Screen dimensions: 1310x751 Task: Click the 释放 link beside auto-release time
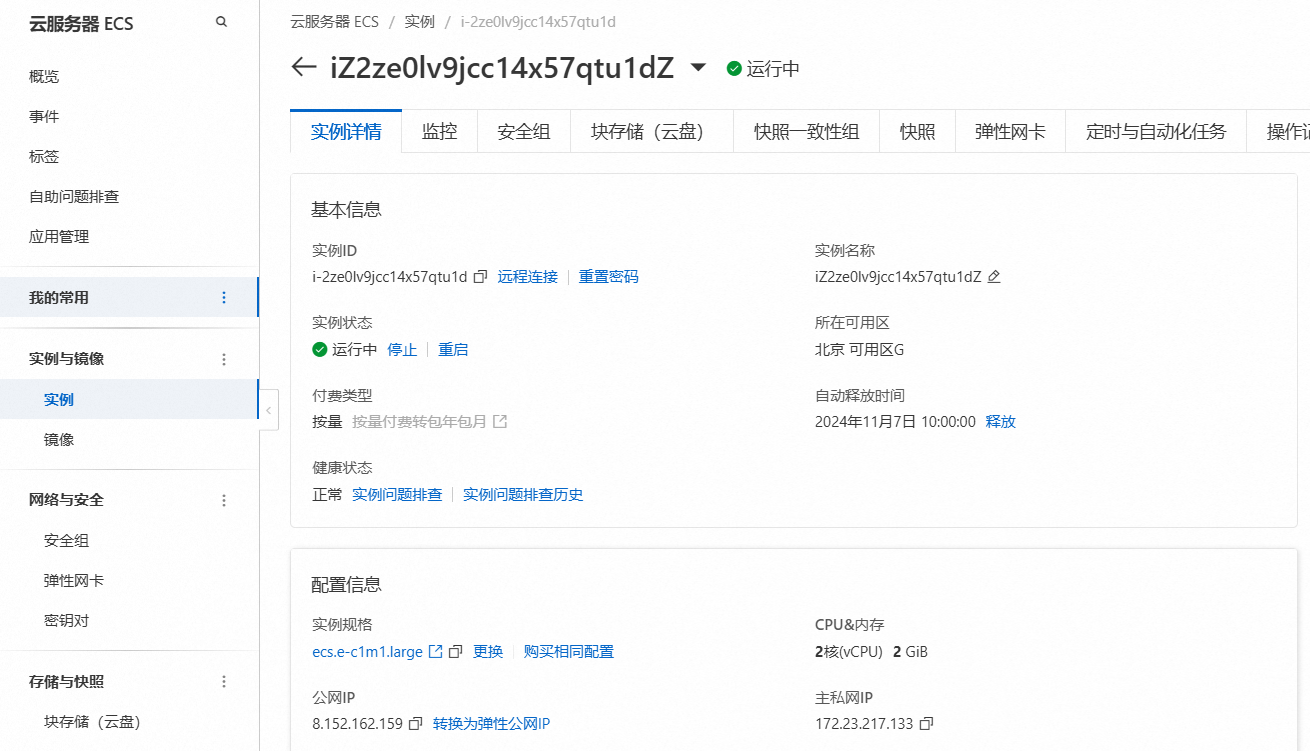(1001, 422)
